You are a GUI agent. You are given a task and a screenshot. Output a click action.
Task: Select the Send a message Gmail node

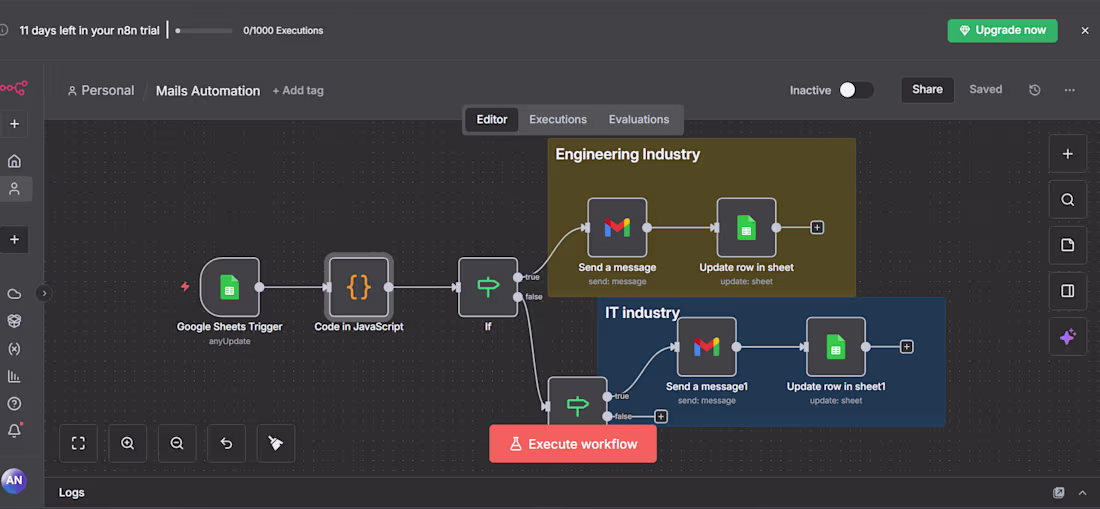(x=617, y=227)
